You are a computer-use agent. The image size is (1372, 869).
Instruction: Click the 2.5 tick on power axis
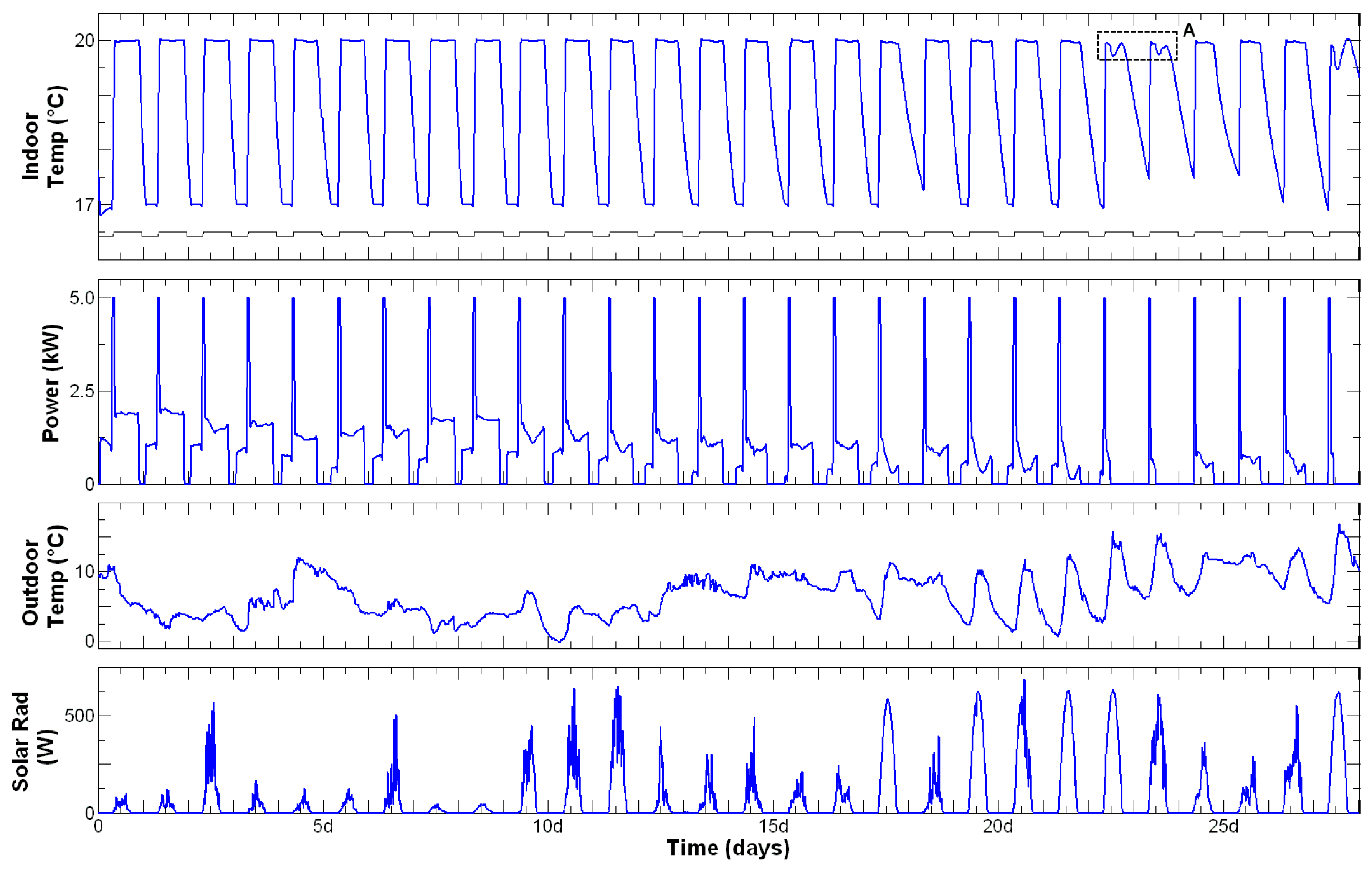[81, 391]
